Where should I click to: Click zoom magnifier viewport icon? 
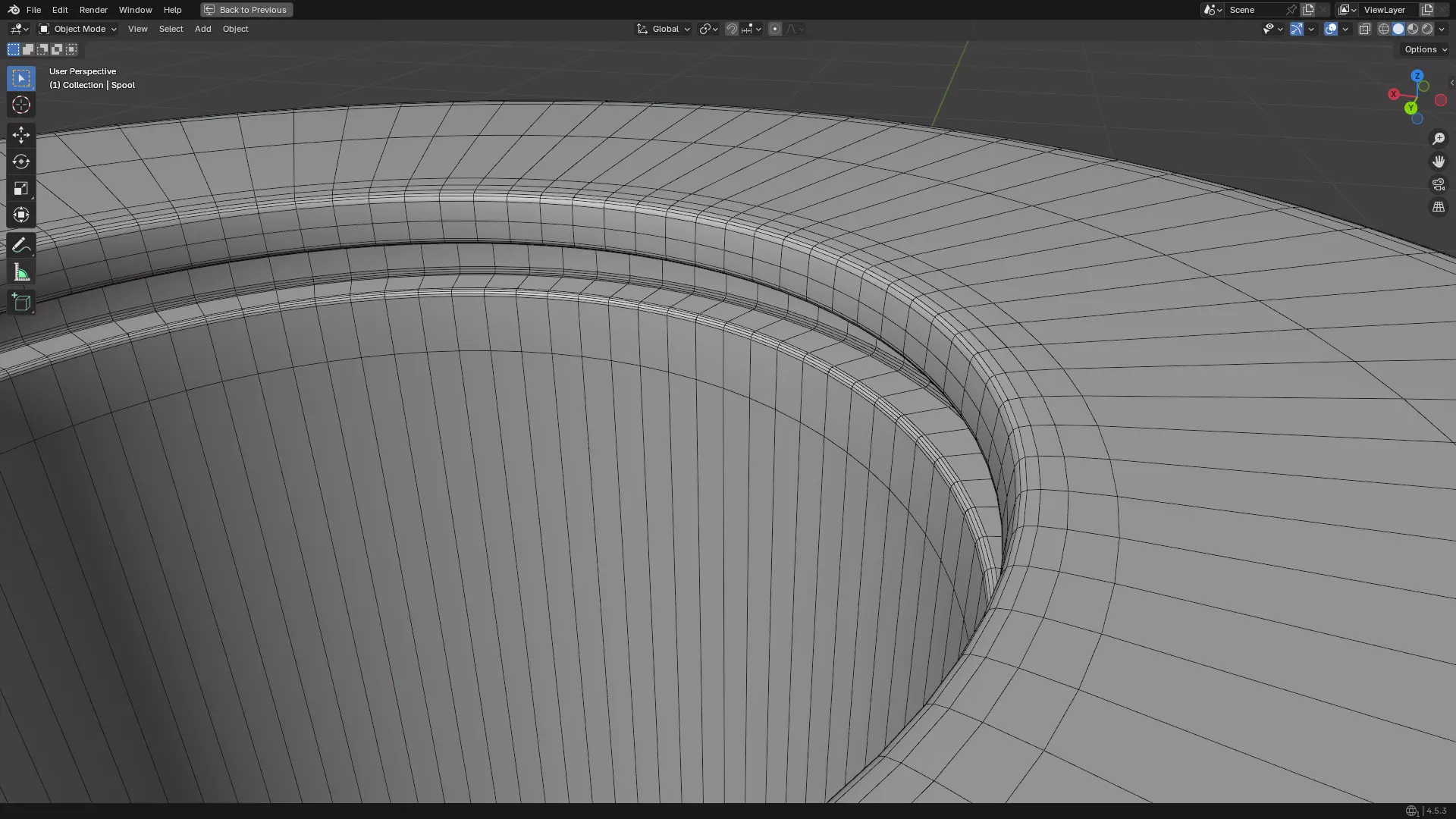[1439, 139]
